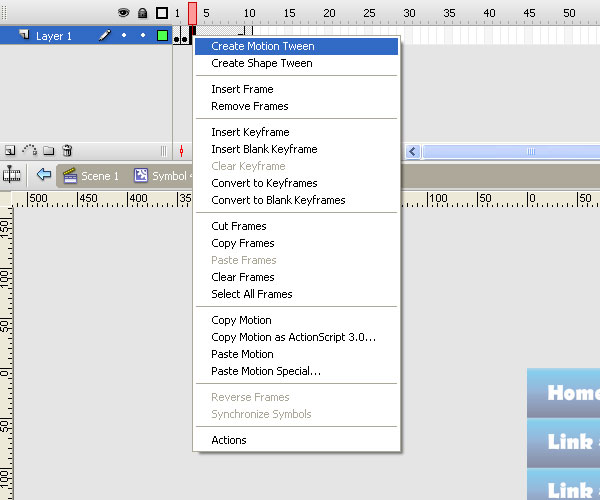The width and height of the screenshot is (600, 500).
Task: Click the Home button on stage
Action: 563,393
